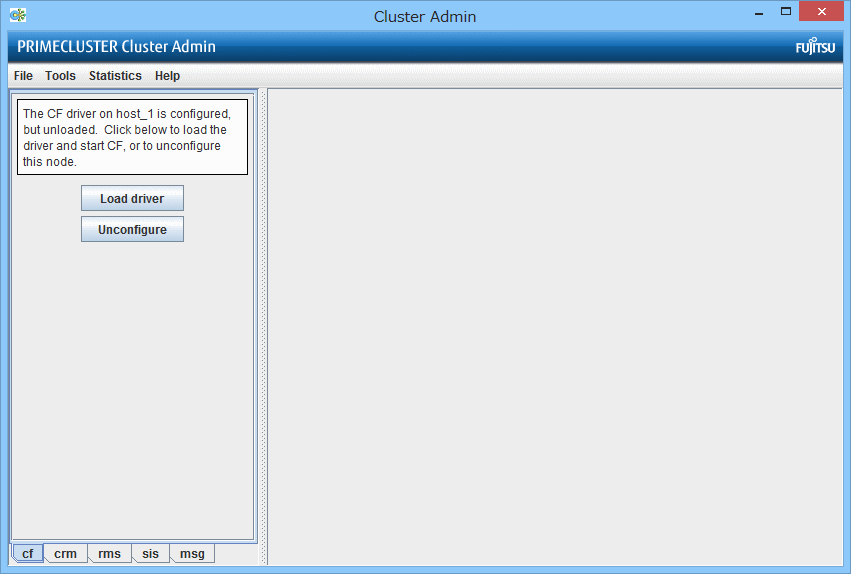
Task: Click the Load driver button
Action: [132, 199]
